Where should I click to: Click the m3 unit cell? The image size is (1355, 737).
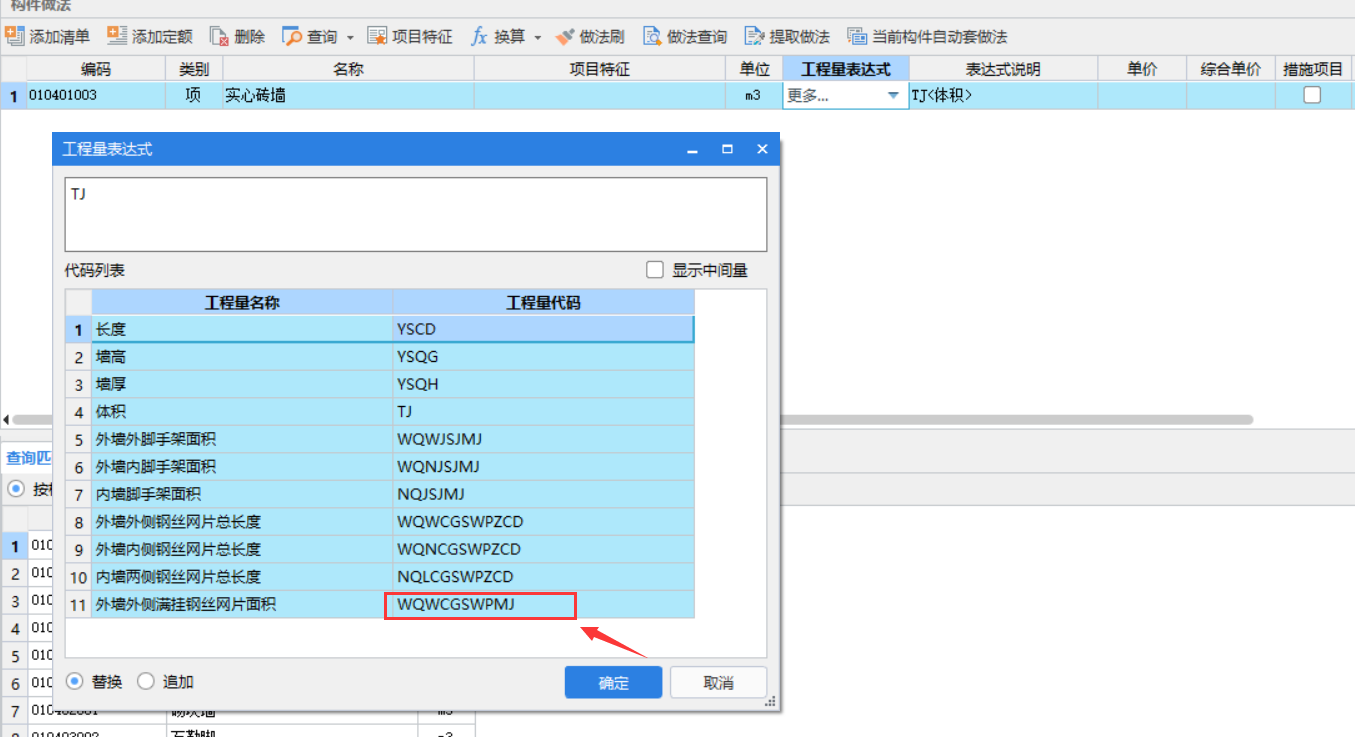754,96
